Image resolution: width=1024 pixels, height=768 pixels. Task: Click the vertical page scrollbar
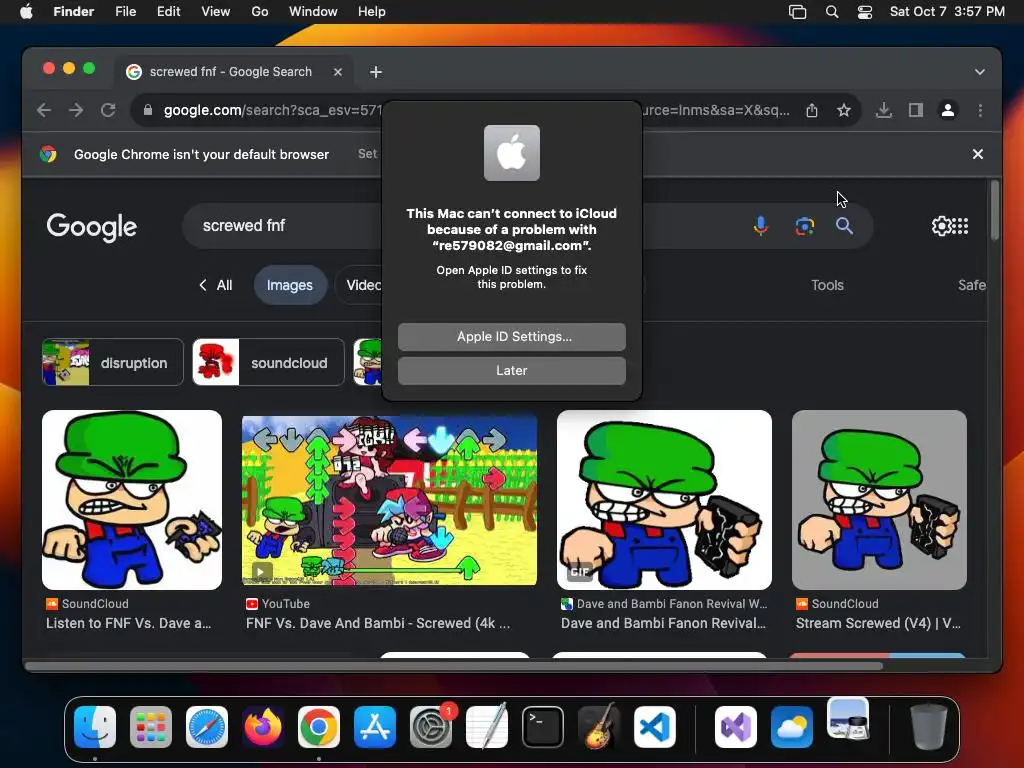995,210
